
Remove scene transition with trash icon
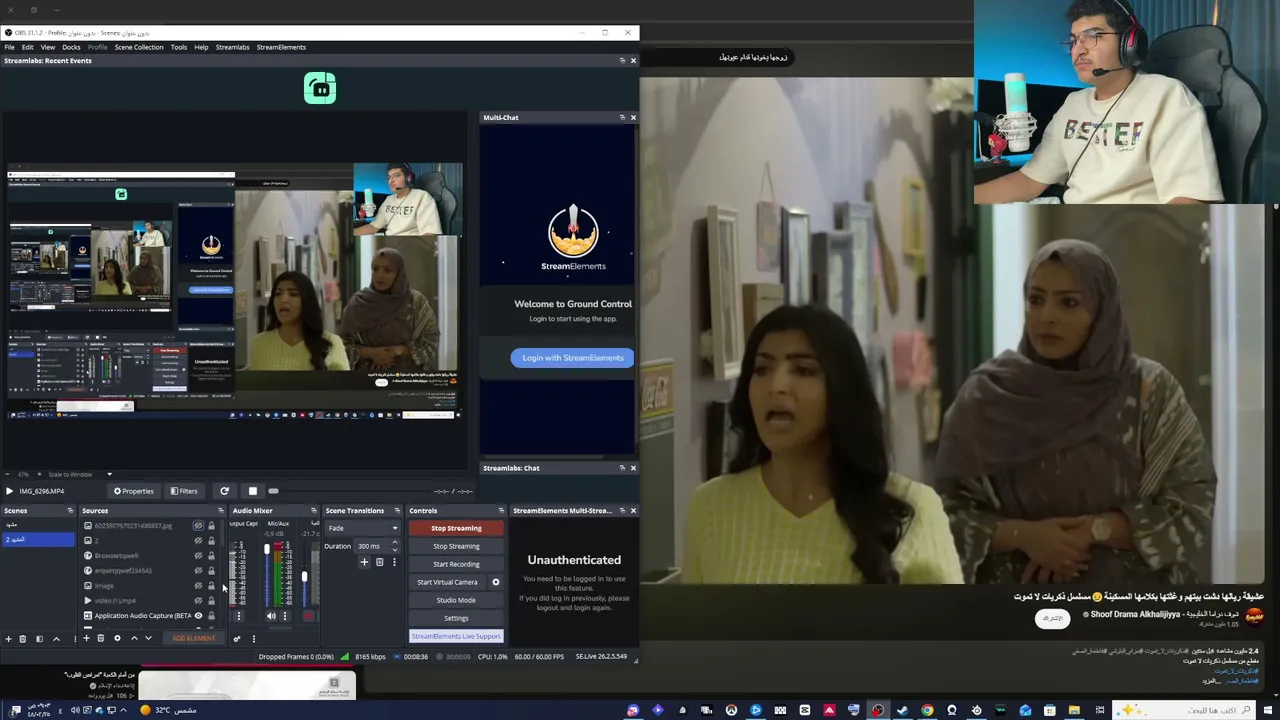click(x=379, y=562)
